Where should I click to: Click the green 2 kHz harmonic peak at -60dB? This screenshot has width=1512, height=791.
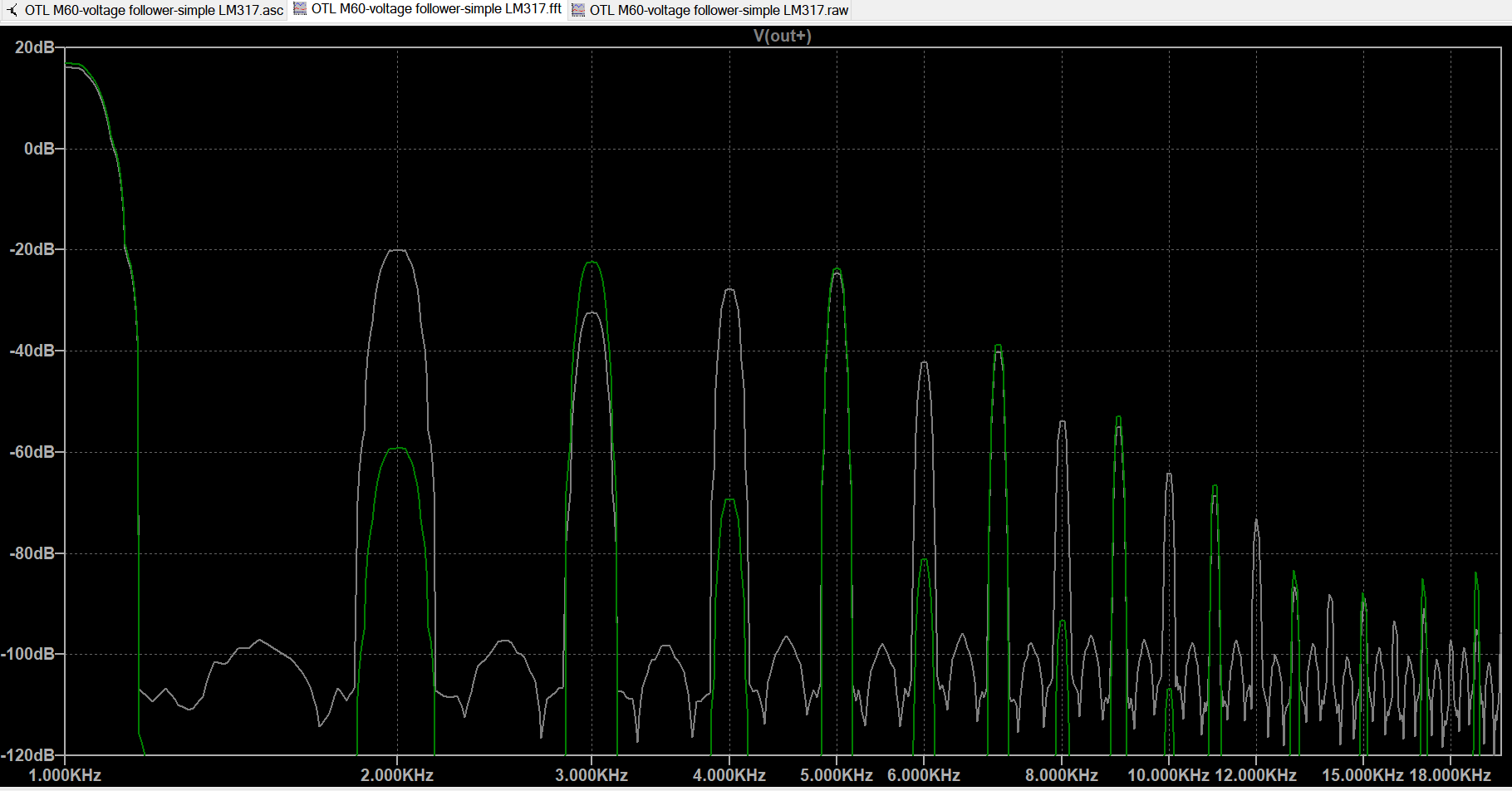[398, 449]
